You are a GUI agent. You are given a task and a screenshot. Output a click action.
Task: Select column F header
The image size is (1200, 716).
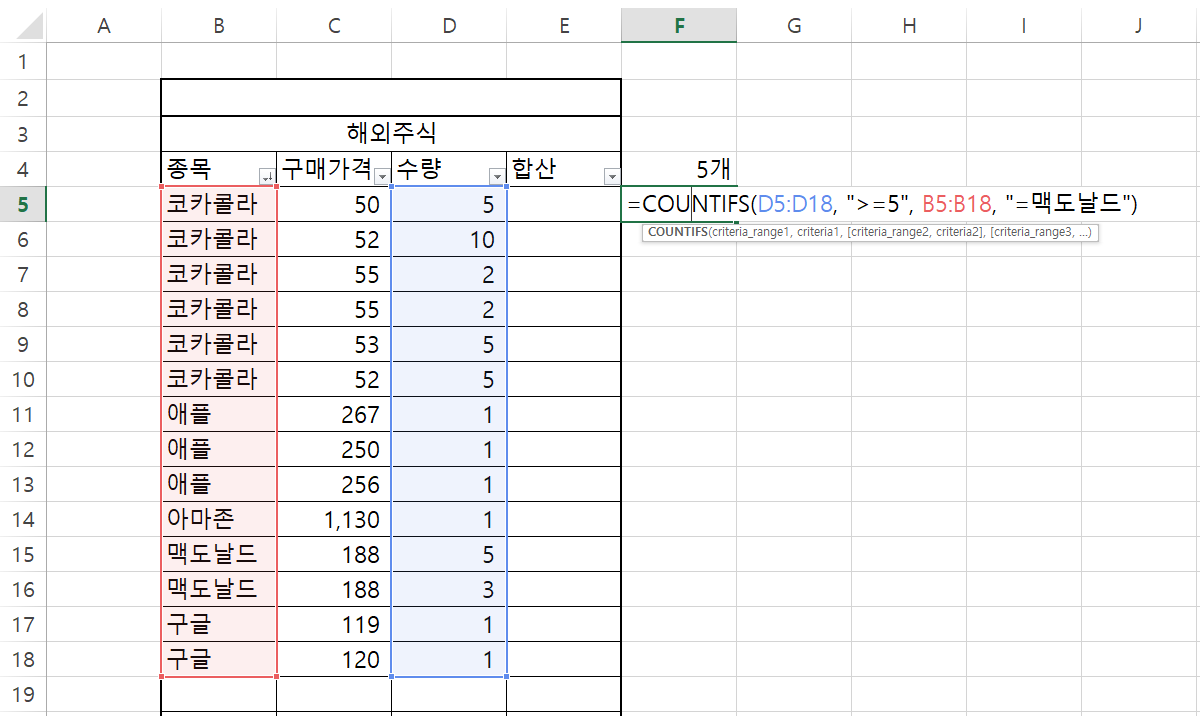[678, 27]
